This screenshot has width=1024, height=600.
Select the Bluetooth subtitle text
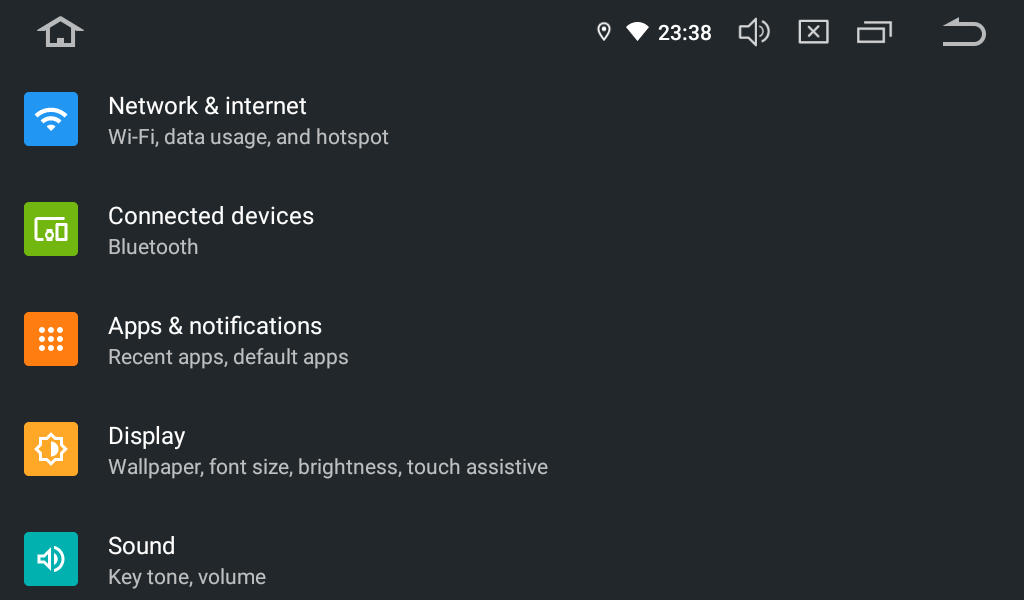tap(153, 247)
